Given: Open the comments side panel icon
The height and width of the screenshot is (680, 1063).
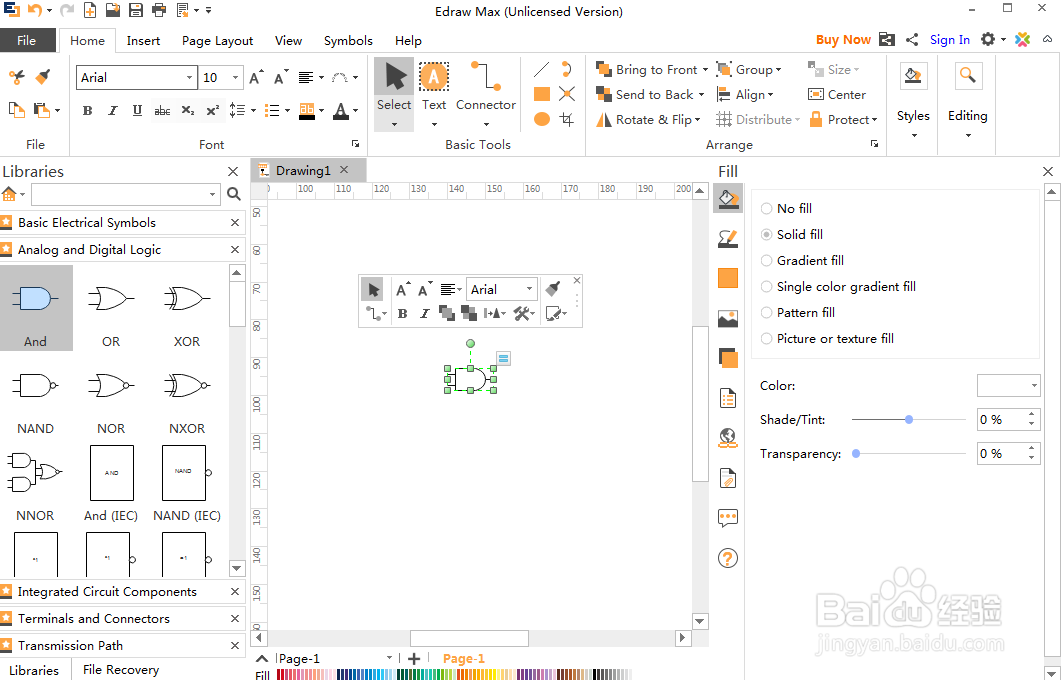Looking at the screenshot, I should tap(727, 519).
